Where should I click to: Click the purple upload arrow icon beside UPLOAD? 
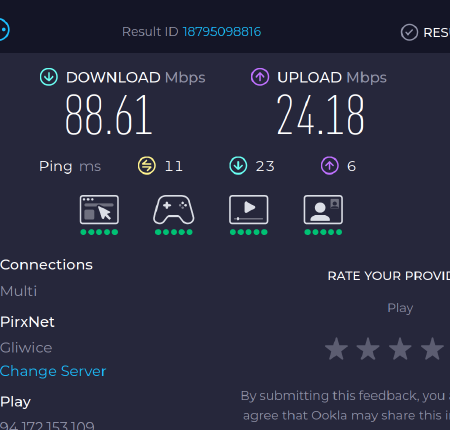point(260,77)
